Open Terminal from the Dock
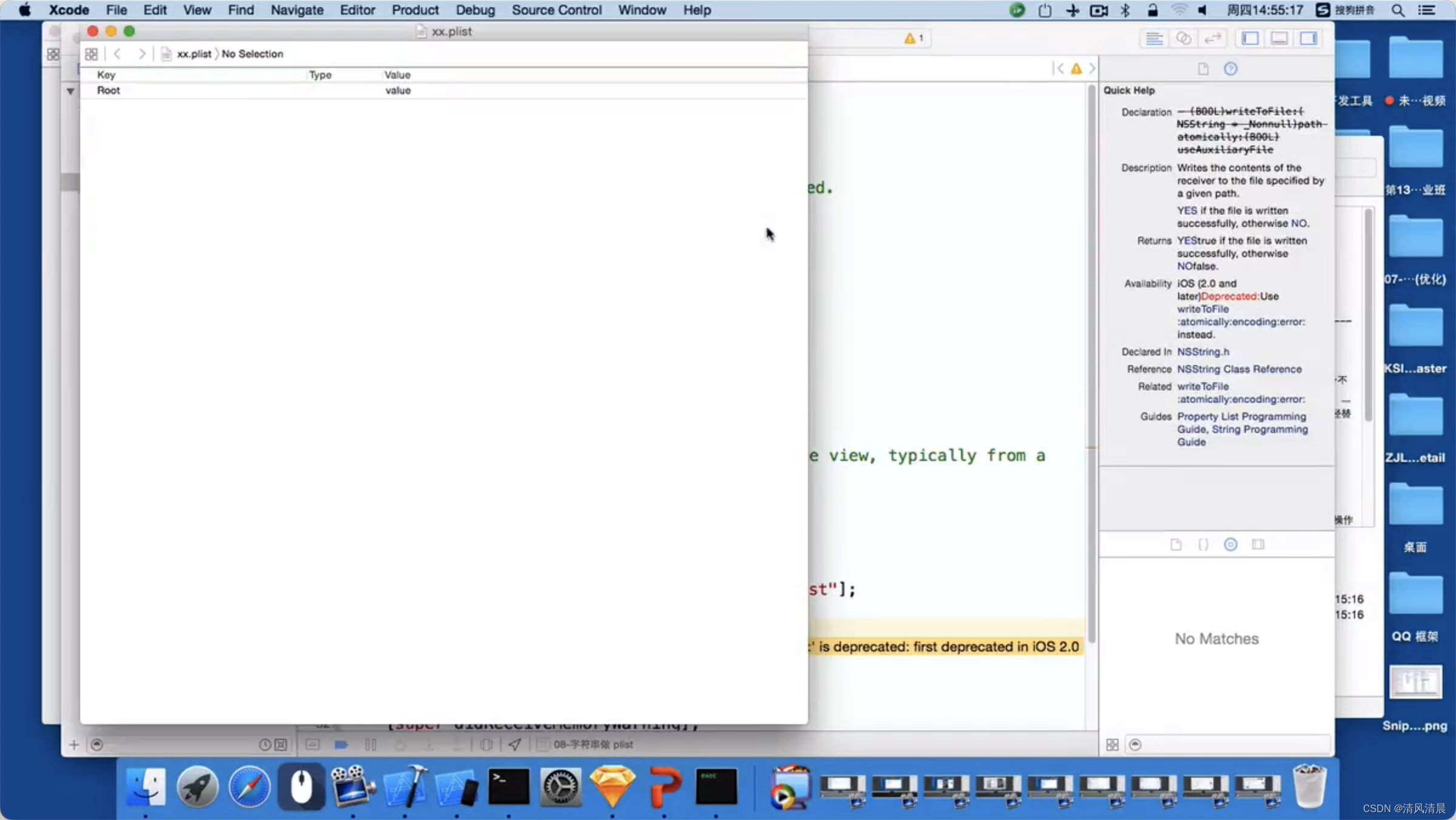Screen dimensions: 1456x820 [508, 787]
